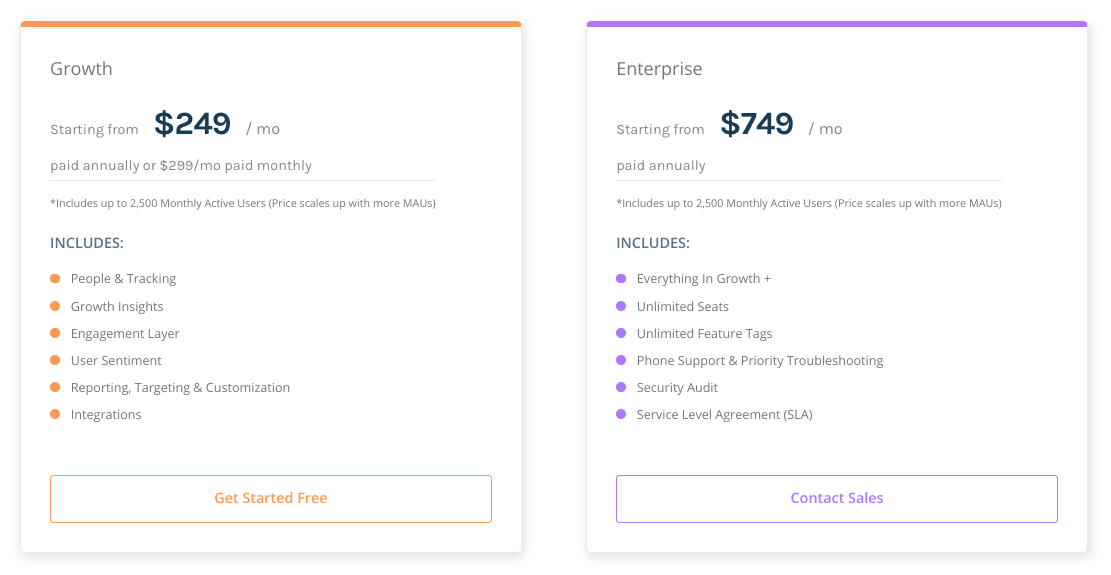Click the orange bullet beside Growth Insights
Image resolution: width=1111 pixels, height=575 pixels.
pos(55,306)
